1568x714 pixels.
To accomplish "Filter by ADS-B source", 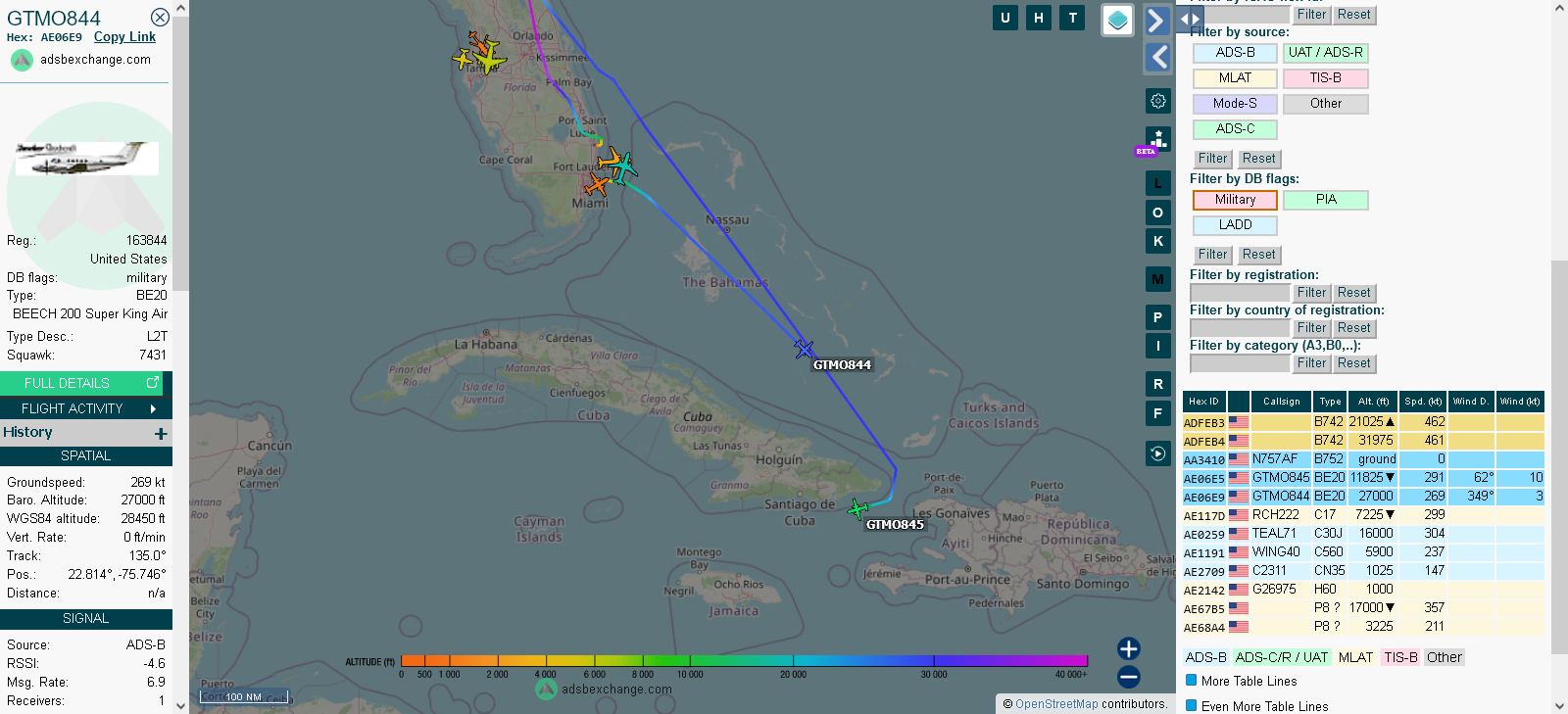I will 1235,53.
